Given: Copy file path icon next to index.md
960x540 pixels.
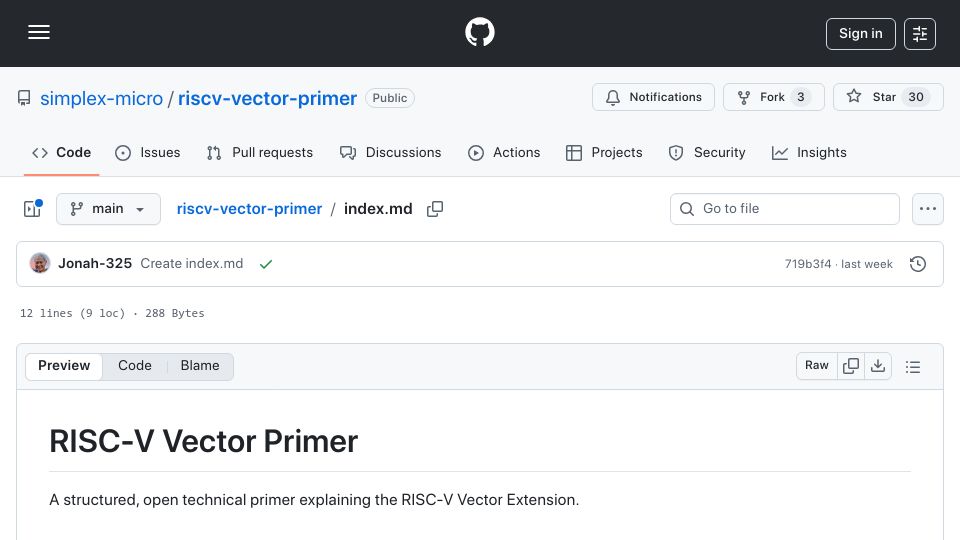Looking at the screenshot, I should click(435, 209).
